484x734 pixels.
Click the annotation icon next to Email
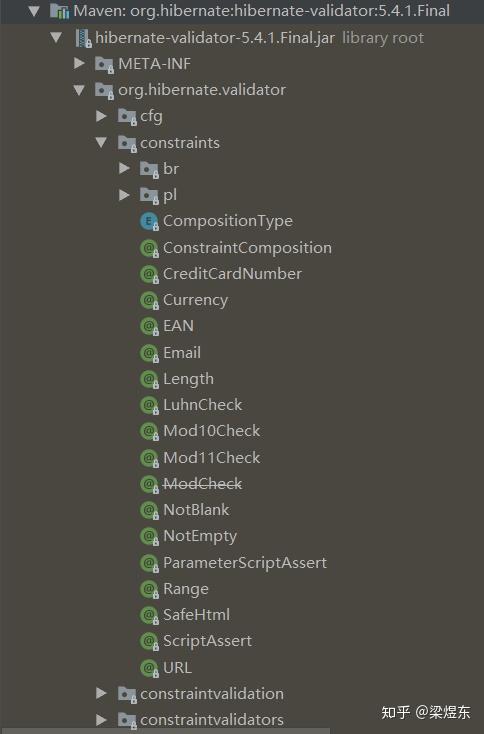149,353
